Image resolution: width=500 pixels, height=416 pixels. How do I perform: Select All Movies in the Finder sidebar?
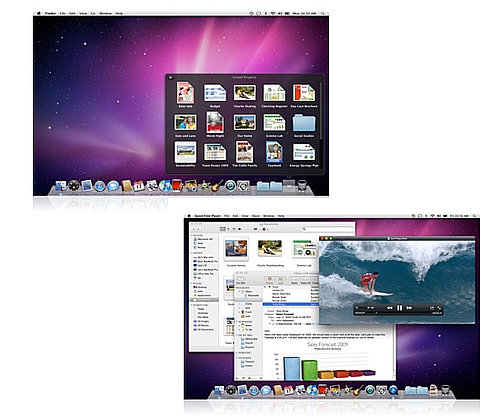click(203, 325)
